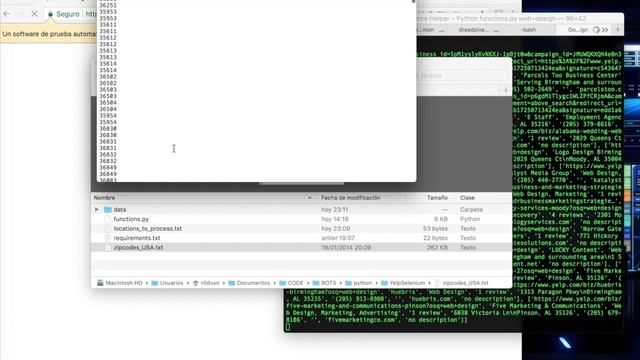Image resolution: width=640 pixels, height=360 pixels.
Task: Sort Finder list by Nombre column
Action: (x=104, y=198)
